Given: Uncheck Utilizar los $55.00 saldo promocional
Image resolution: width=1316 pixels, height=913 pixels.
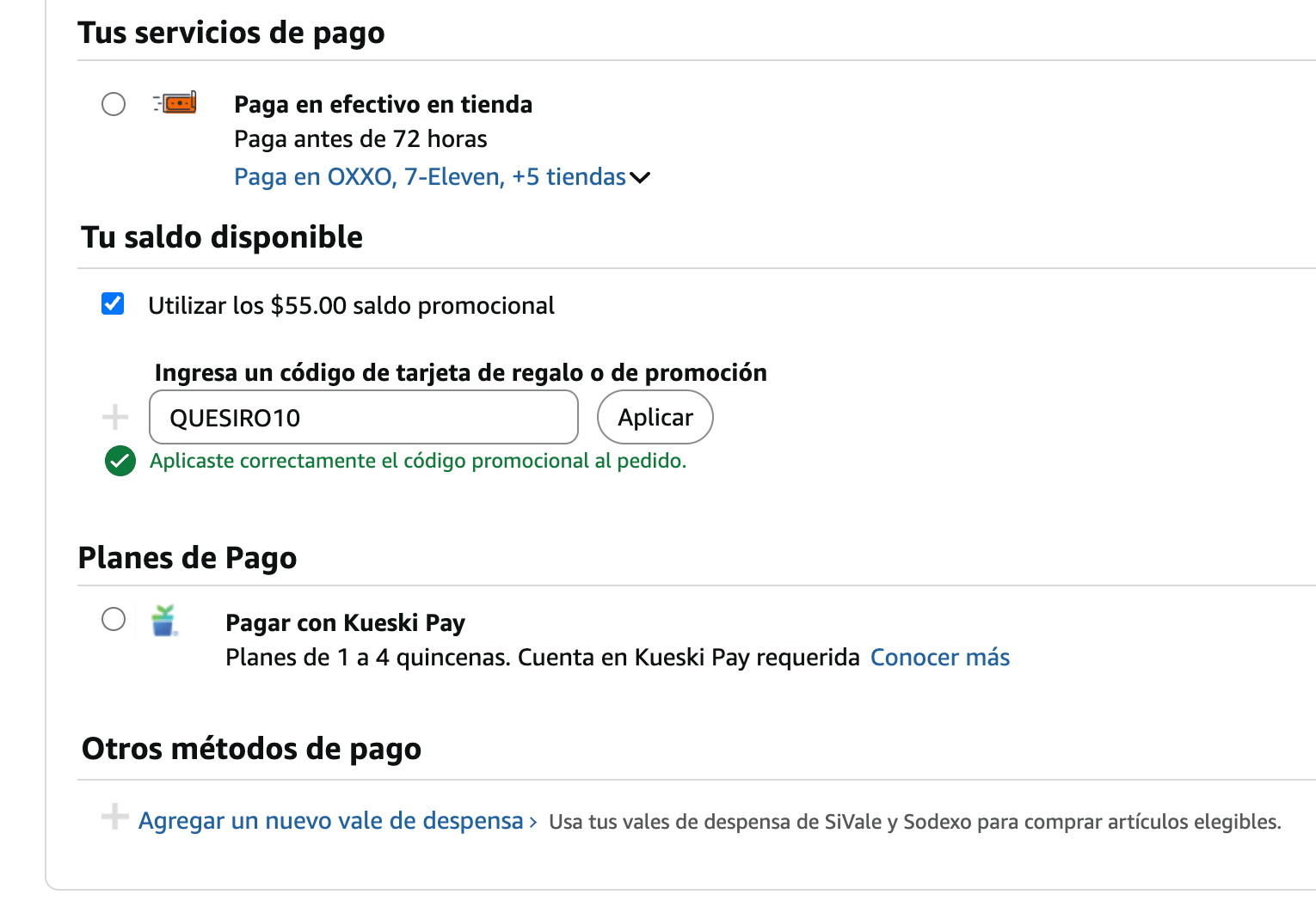Looking at the screenshot, I should [113, 303].
